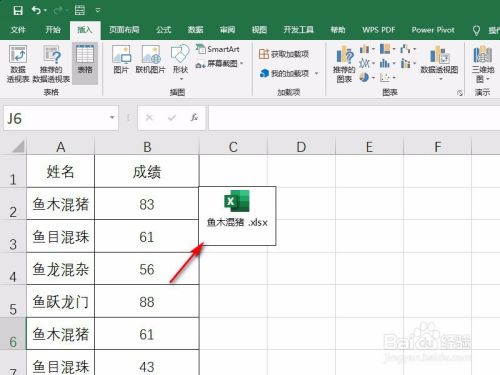Click inside the formula bar input
500x375 pixels.
coord(354,118)
